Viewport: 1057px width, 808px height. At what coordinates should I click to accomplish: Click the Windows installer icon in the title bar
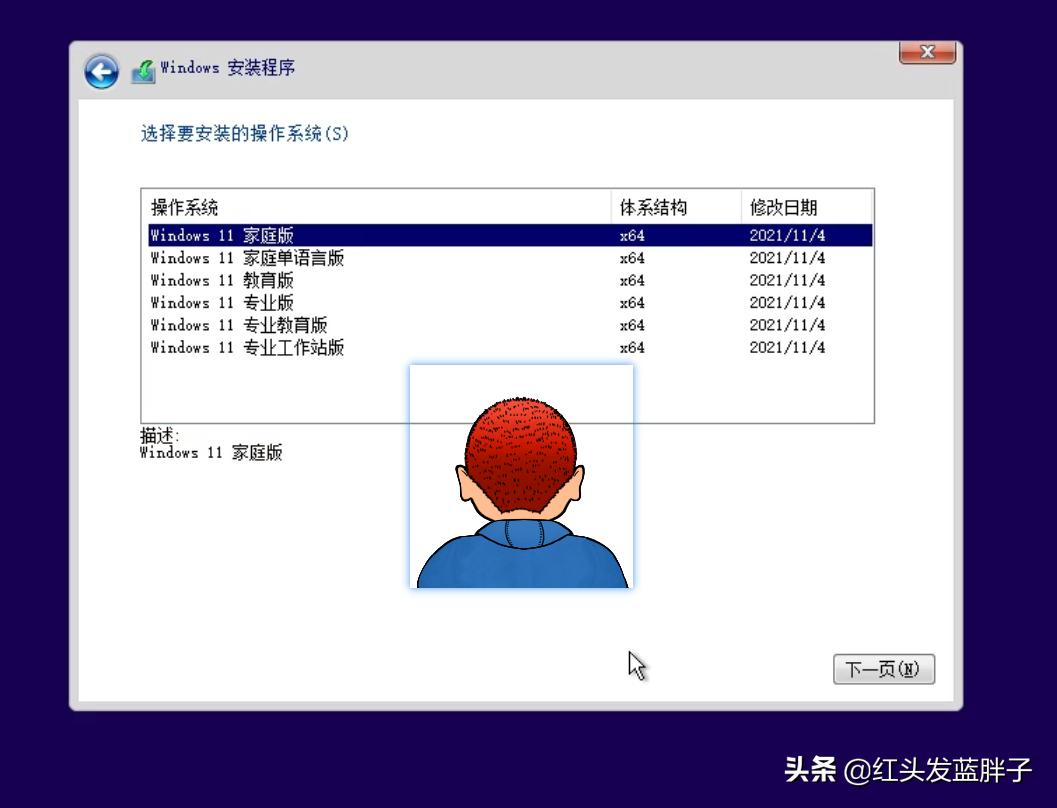[143, 68]
